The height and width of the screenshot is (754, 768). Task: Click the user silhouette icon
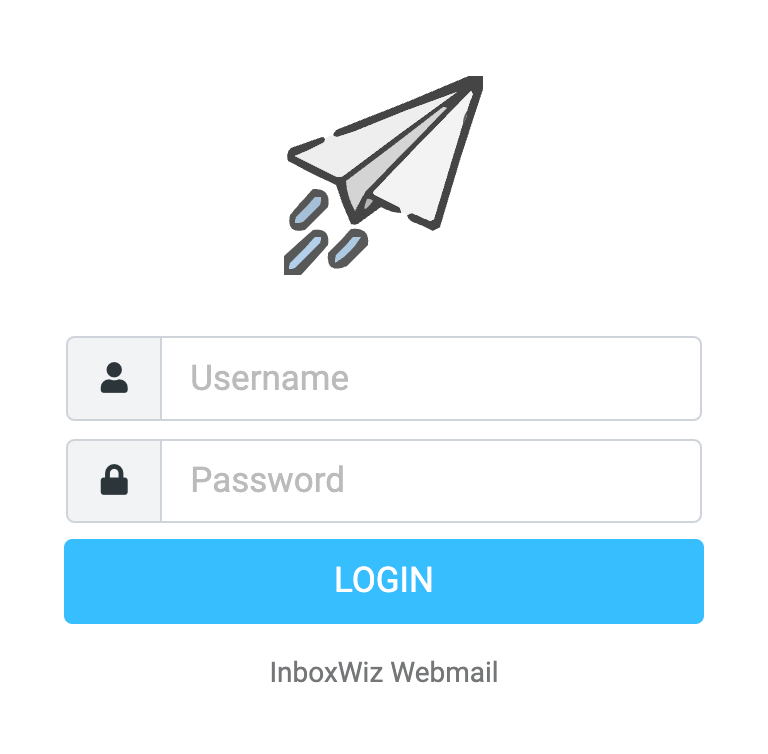coord(114,378)
